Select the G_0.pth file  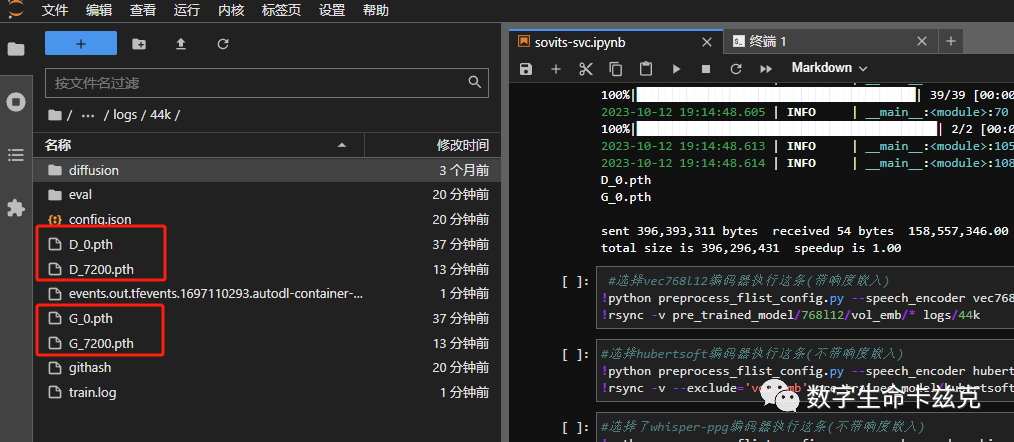[x=267, y=318]
